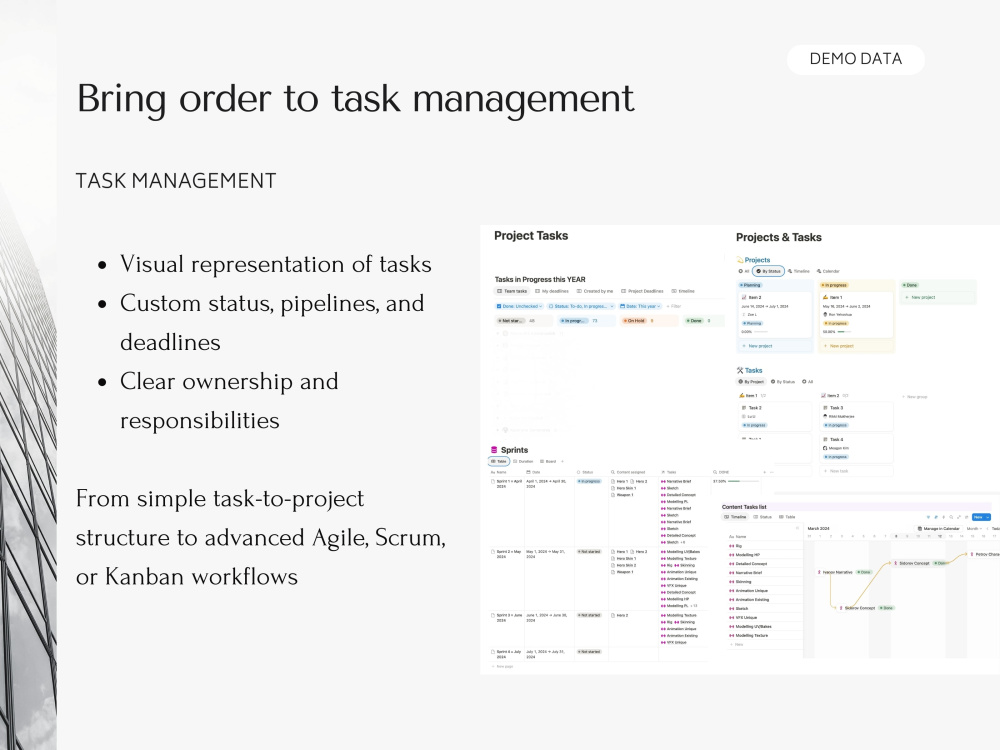Select By Project view in Tasks
The image size is (1000, 750).
coord(751,381)
